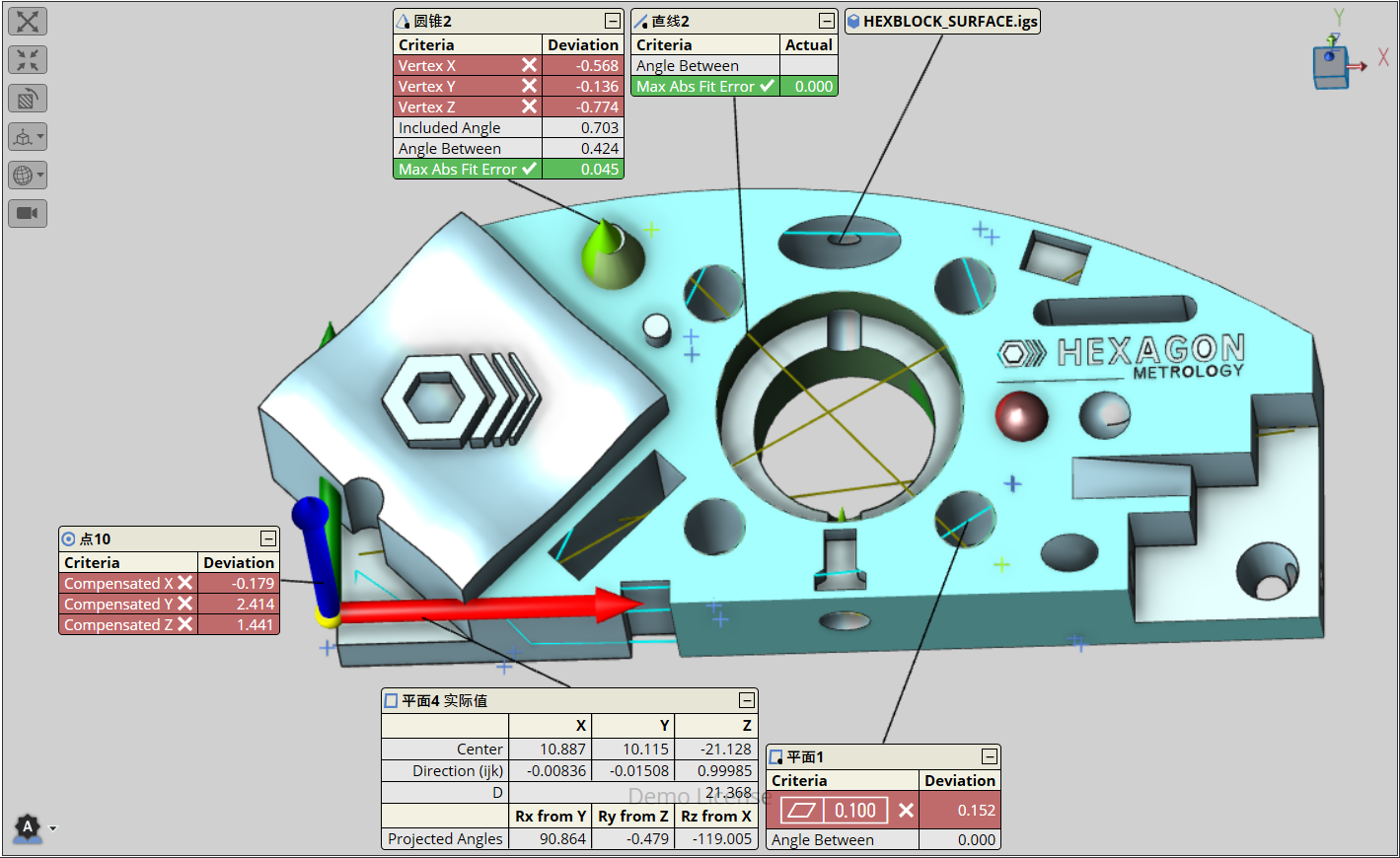Click the expand-arrows fit view icon
The image size is (1400, 858).
pos(28,22)
